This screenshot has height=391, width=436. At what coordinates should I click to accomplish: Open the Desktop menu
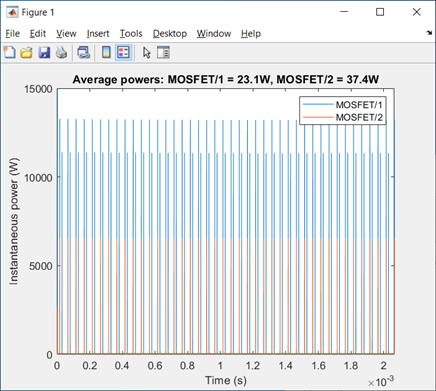coord(170,34)
